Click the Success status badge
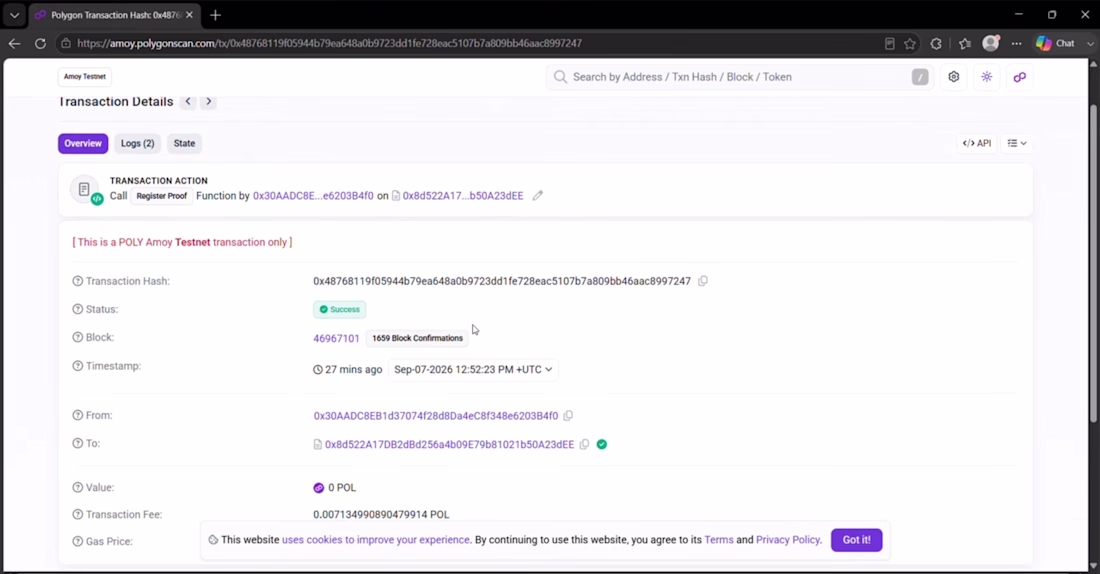The width and height of the screenshot is (1100, 574). click(x=340, y=309)
